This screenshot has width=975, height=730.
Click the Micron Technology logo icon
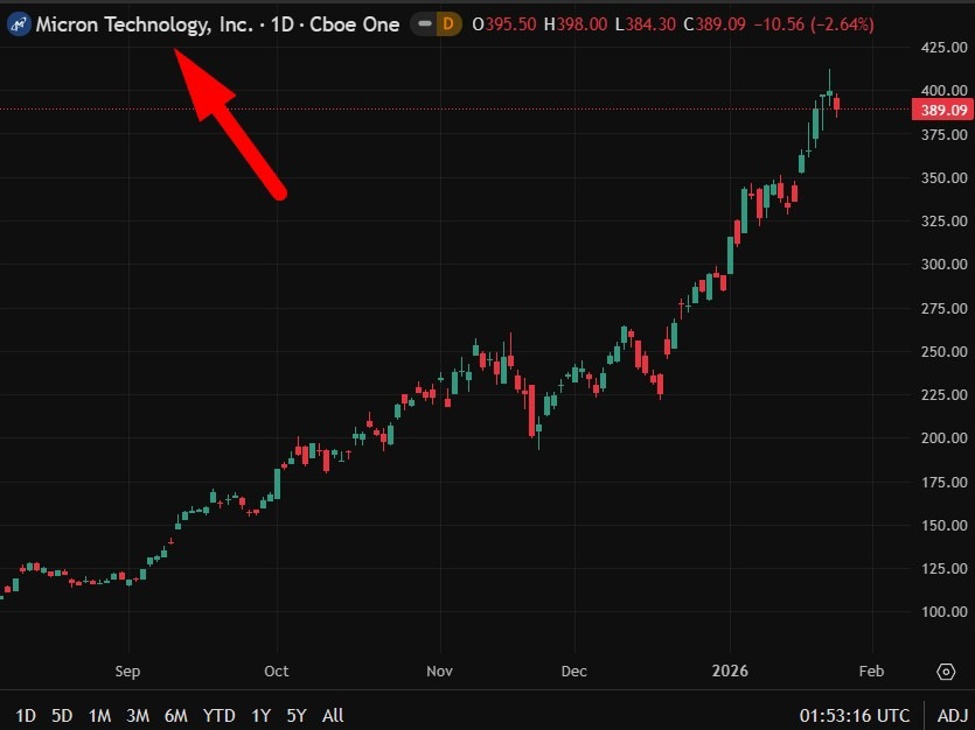19,24
